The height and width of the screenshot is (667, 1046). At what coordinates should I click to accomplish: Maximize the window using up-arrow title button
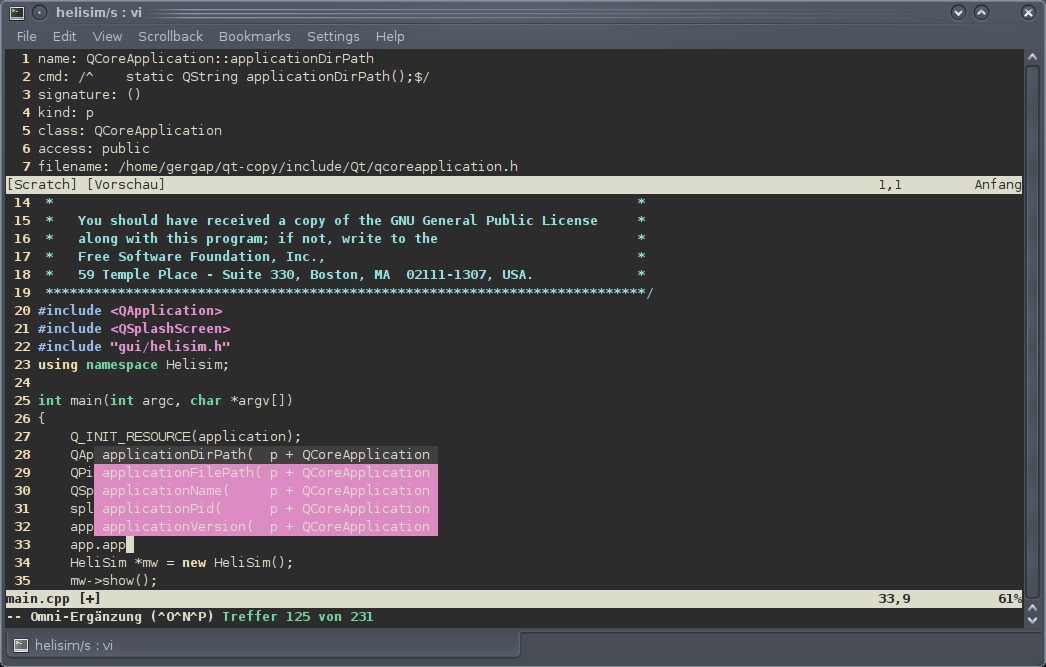click(981, 13)
